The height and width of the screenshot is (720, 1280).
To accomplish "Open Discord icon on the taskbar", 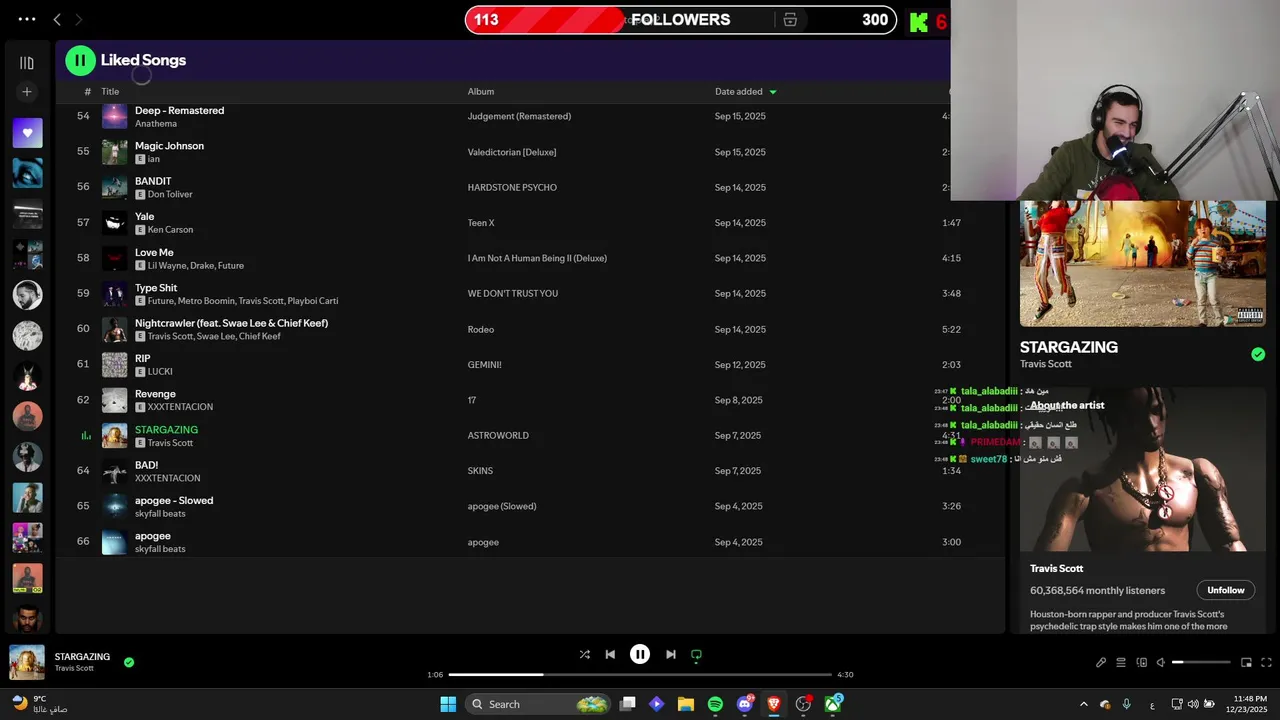I will 744,704.
